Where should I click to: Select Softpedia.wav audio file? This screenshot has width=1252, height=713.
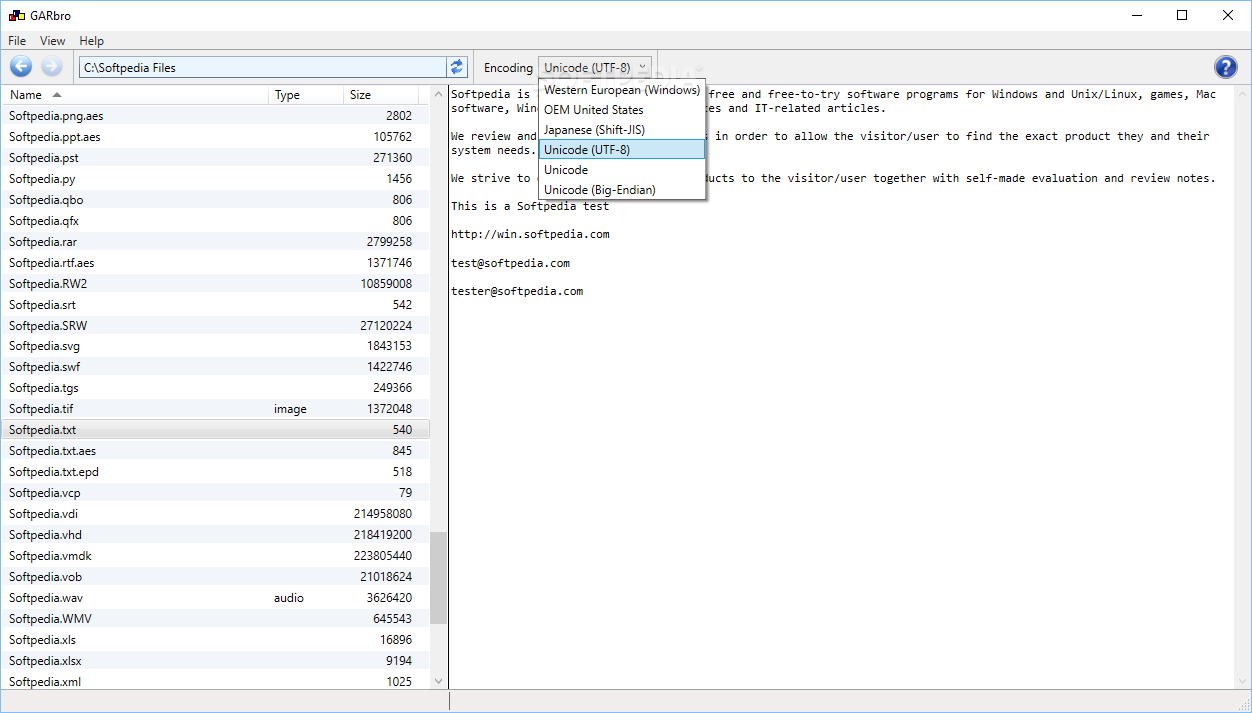click(x=215, y=598)
